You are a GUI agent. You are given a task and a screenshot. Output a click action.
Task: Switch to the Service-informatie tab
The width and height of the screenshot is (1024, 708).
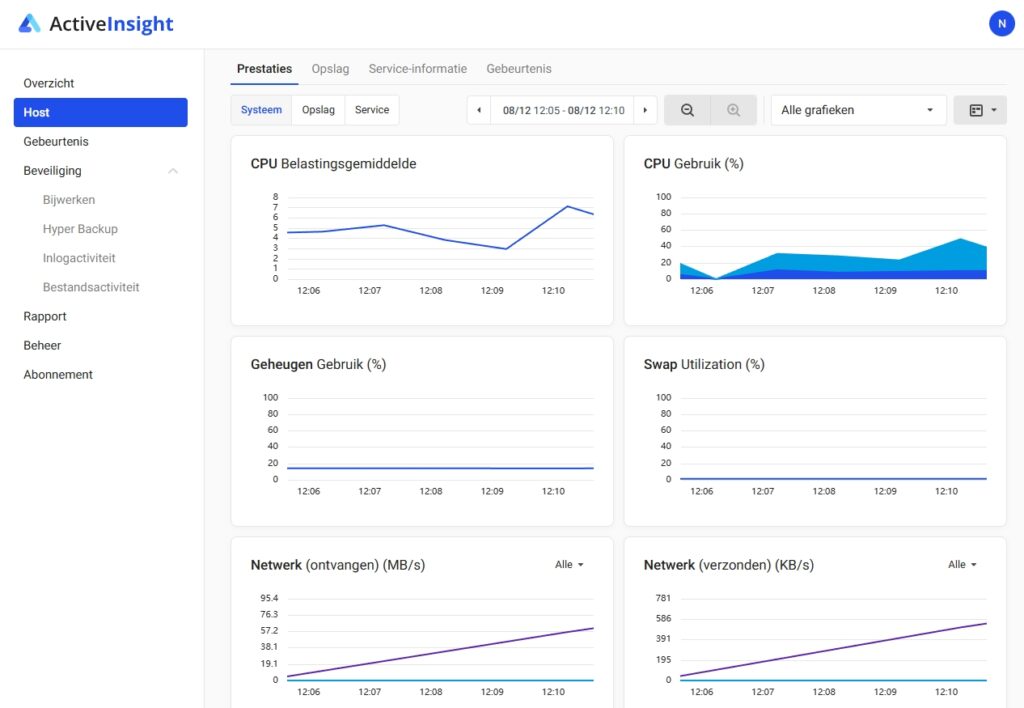point(417,69)
